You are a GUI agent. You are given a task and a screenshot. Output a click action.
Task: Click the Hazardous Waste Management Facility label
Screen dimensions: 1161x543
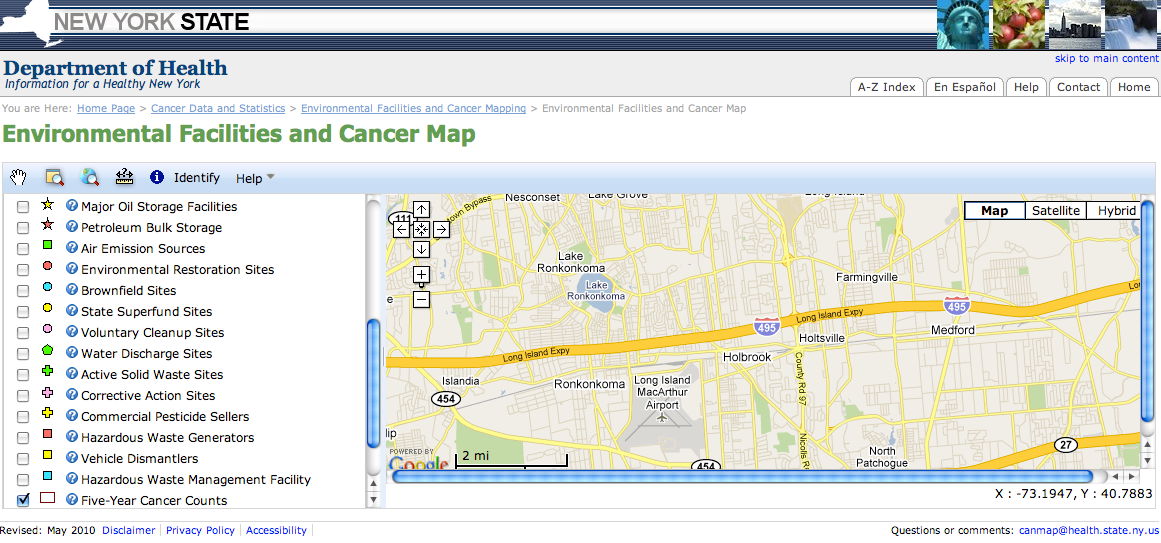[x=195, y=479]
